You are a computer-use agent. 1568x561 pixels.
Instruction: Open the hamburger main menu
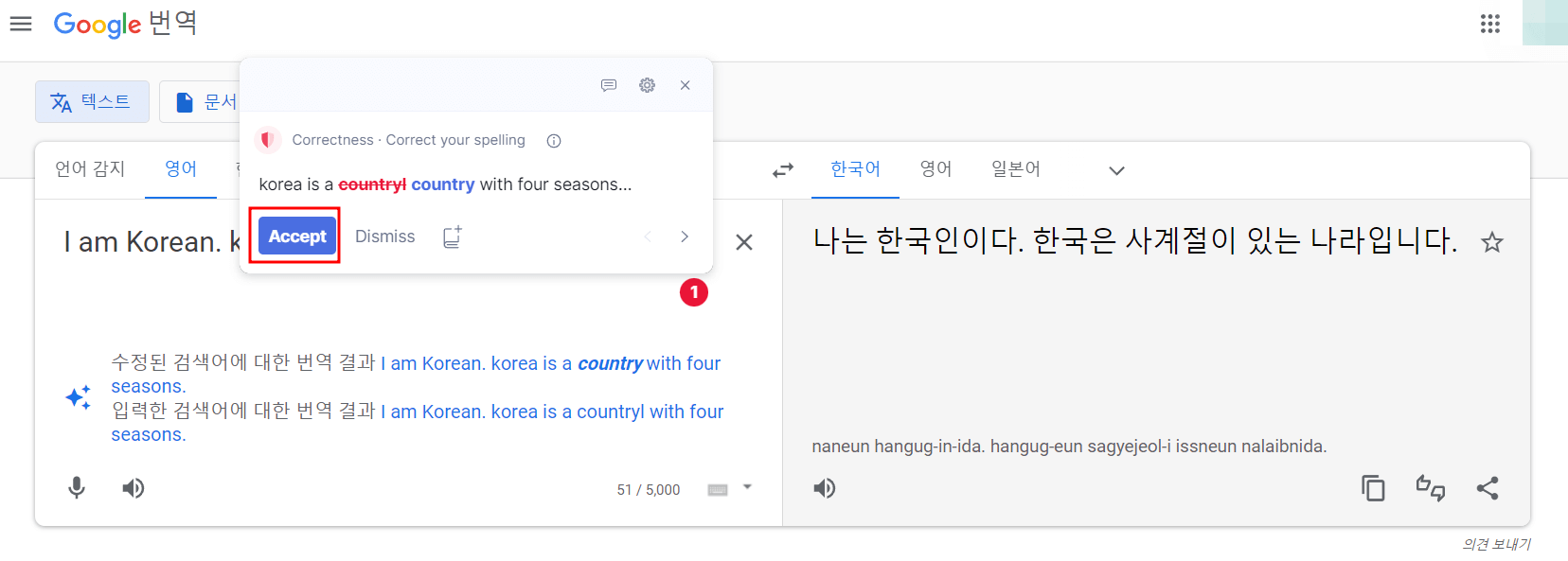(x=21, y=24)
